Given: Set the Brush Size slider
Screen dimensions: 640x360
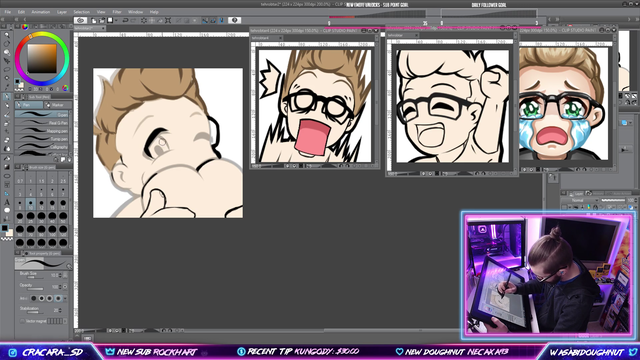Looking at the screenshot, I should (35, 278).
